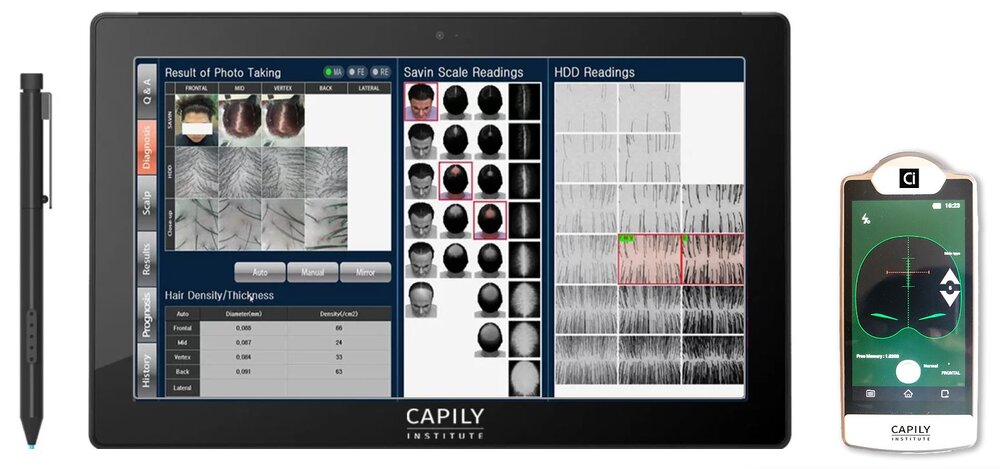This screenshot has width=1000, height=469.
Task: Click the VERTEX column header
Action: (x=283, y=88)
